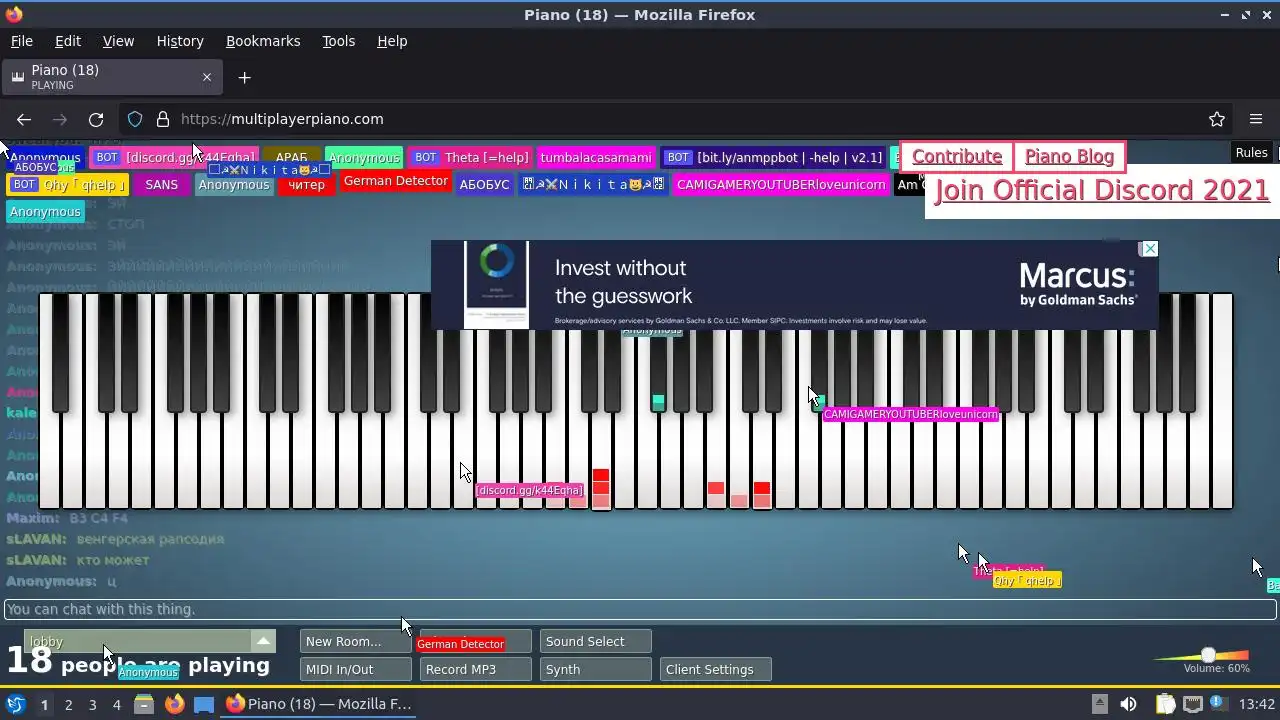The width and height of the screenshot is (1280, 720).
Task: Click the Rules button
Action: pyautogui.click(x=1251, y=153)
